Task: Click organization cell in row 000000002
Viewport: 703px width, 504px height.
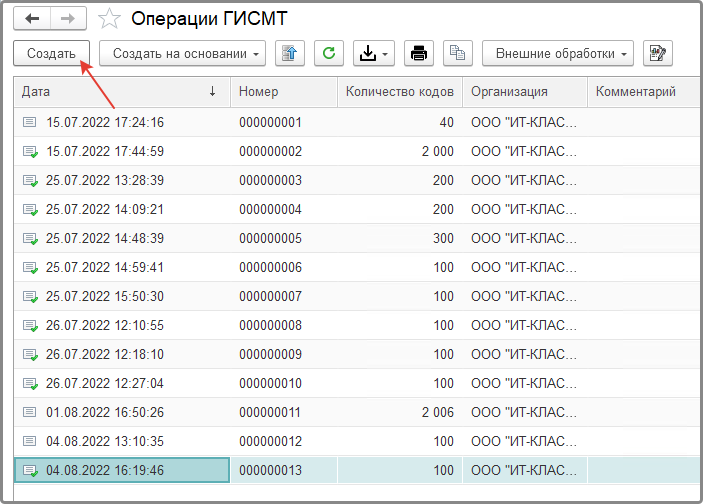Action: pos(525,152)
